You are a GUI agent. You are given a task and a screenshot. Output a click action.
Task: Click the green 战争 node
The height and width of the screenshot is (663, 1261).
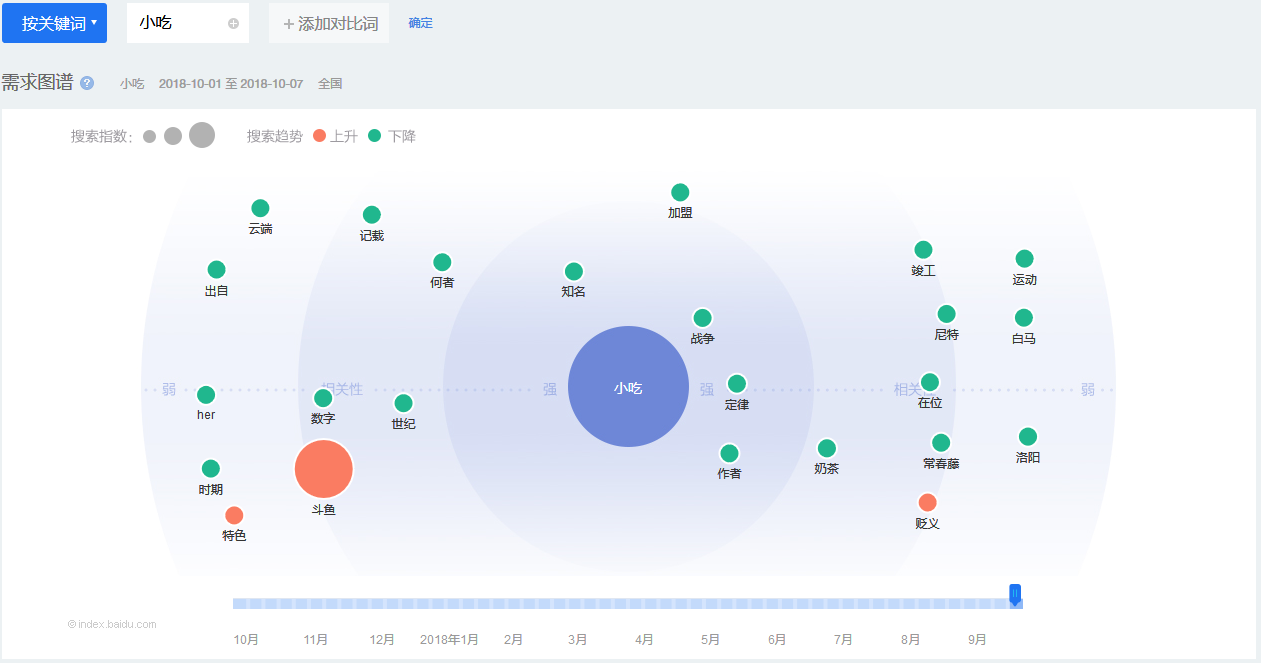point(702,319)
